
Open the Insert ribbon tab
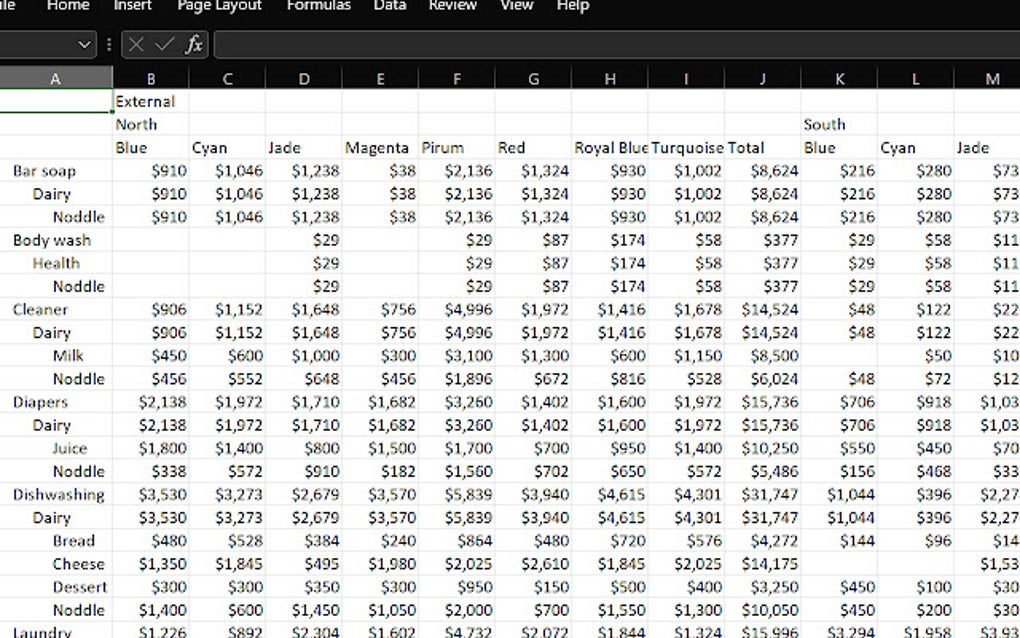coord(132,6)
